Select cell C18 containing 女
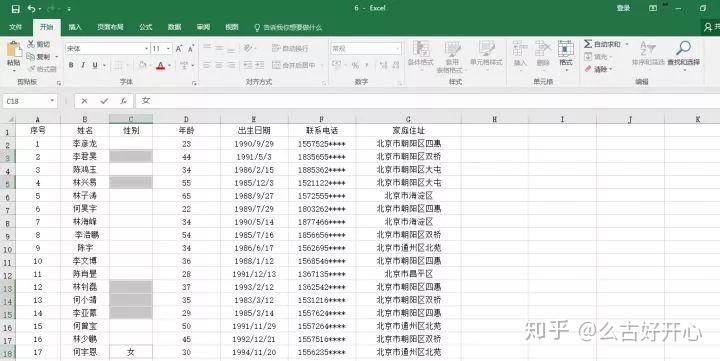The image size is (720, 361). (x=131, y=352)
